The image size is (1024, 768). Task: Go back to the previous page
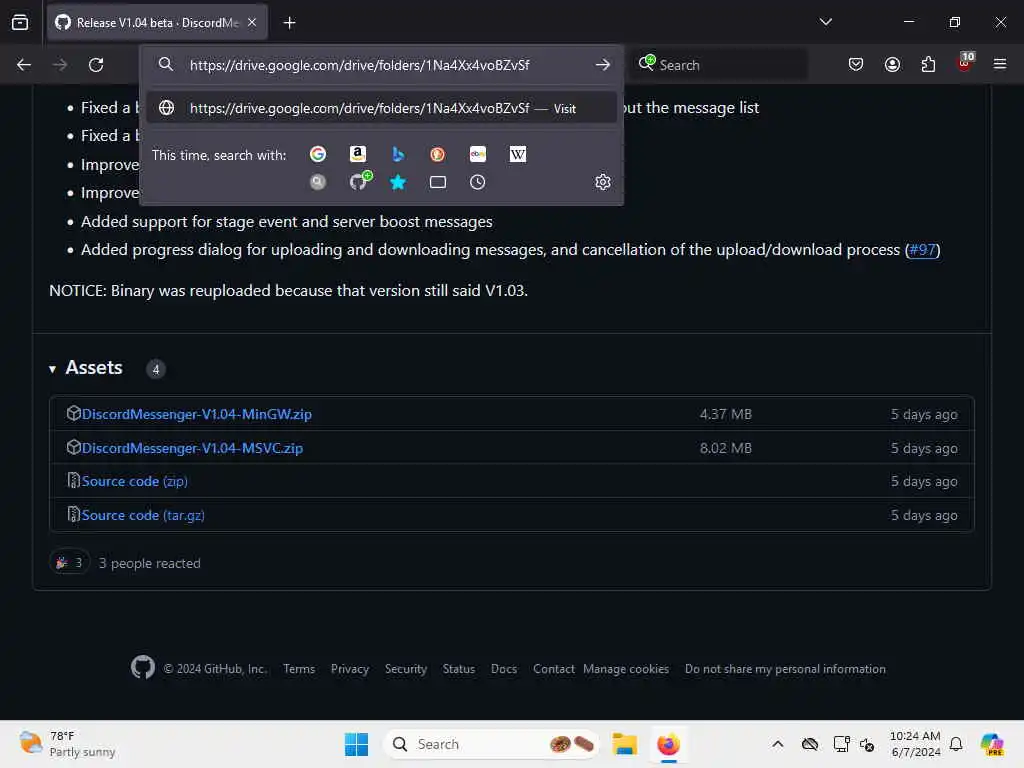point(24,65)
